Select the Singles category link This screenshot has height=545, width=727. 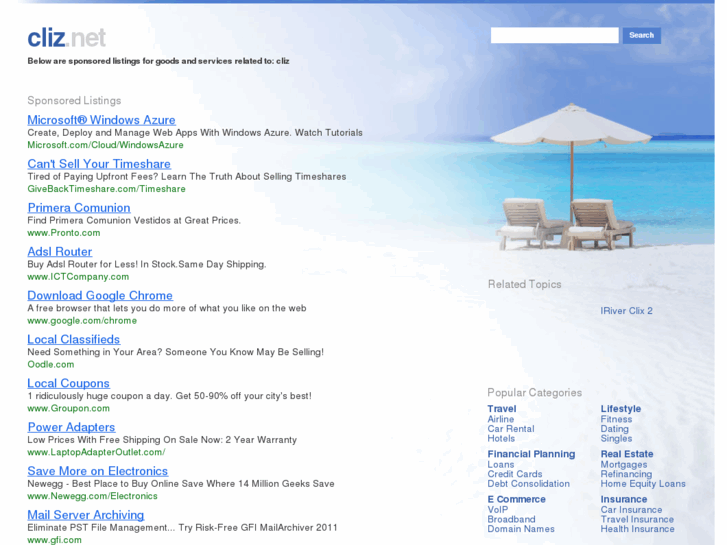tap(616, 438)
